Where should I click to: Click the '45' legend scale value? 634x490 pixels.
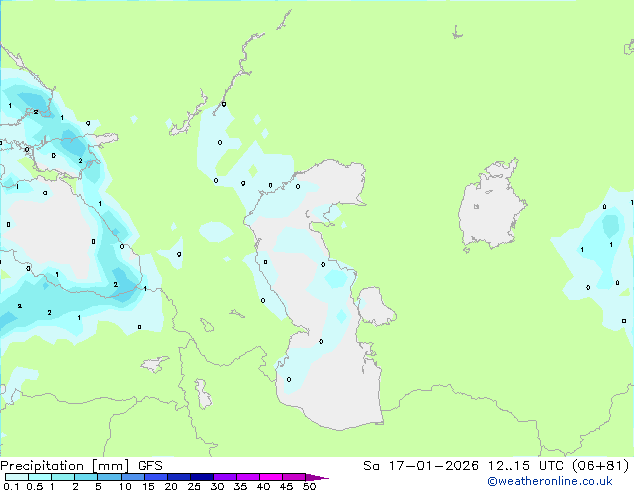coord(286,486)
